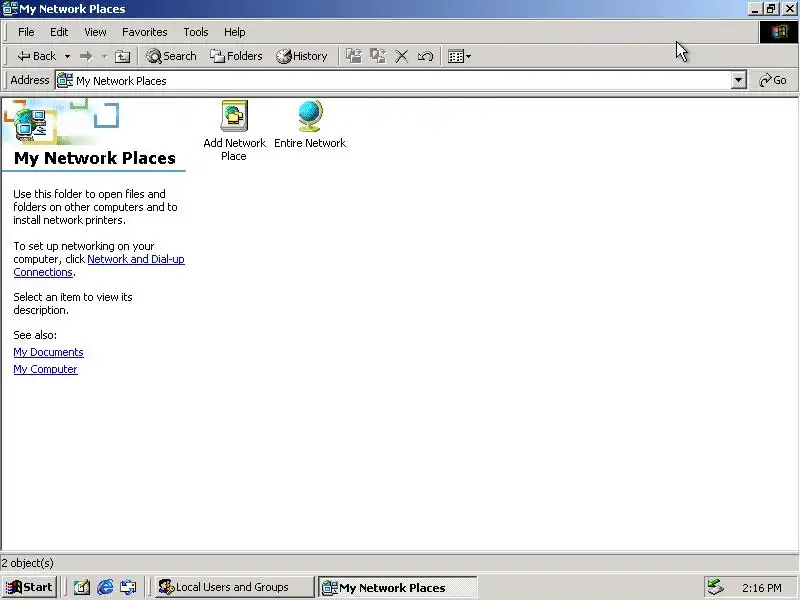The image size is (800, 600).
Task: Click the system clock showing 2:16 PM
Action: (x=762, y=588)
